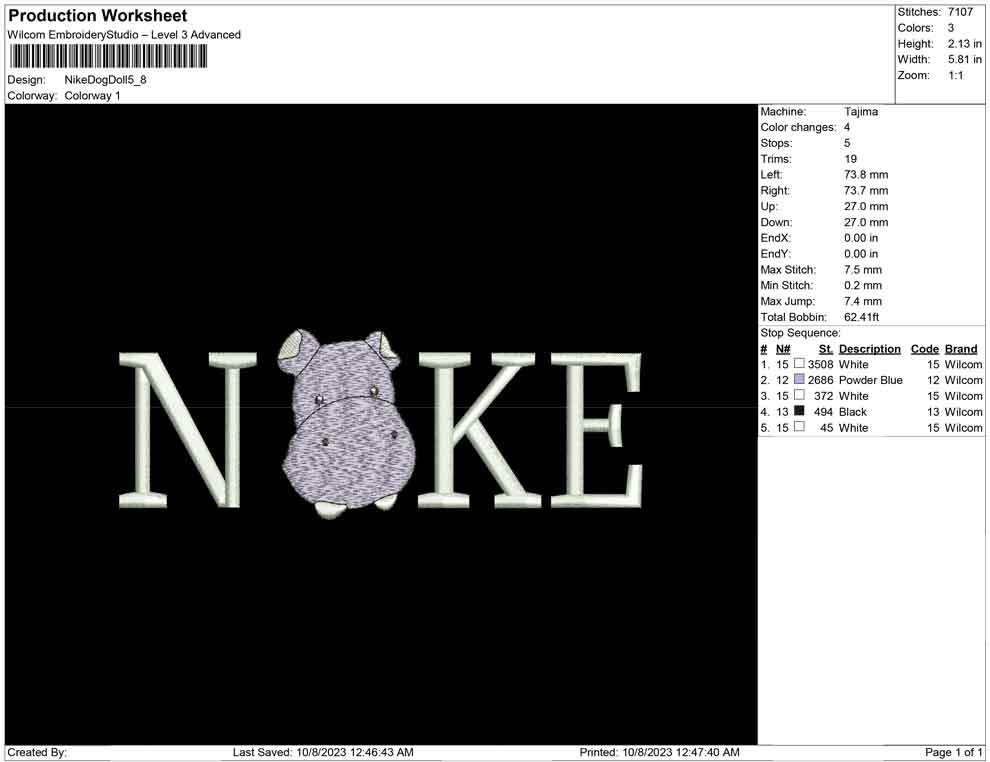The image size is (990, 762).
Task: Click the white swatch for stop 5
Action: (x=799, y=427)
